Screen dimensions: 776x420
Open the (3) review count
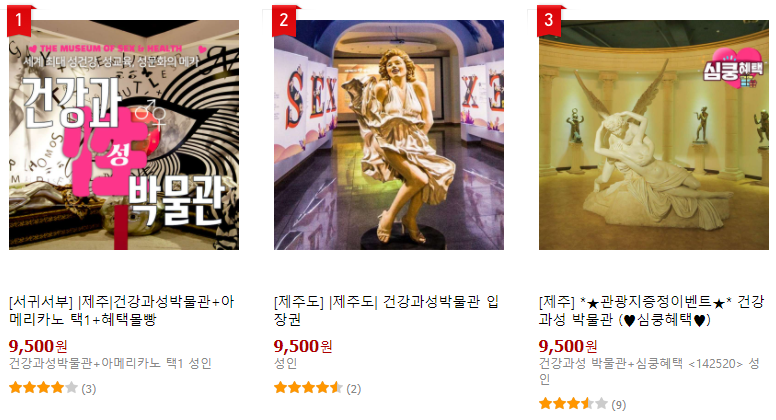(x=89, y=389)
